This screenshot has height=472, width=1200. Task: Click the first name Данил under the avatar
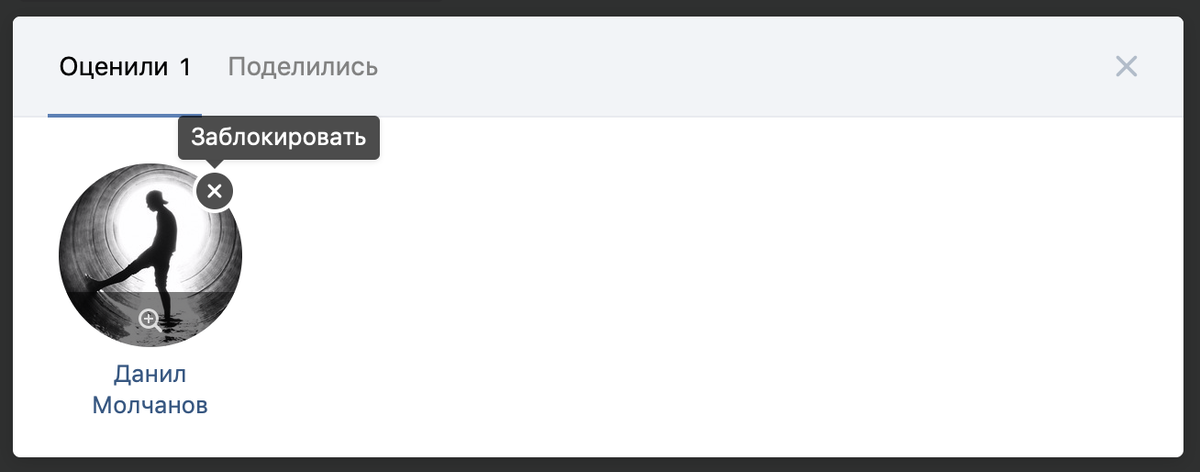150,375
